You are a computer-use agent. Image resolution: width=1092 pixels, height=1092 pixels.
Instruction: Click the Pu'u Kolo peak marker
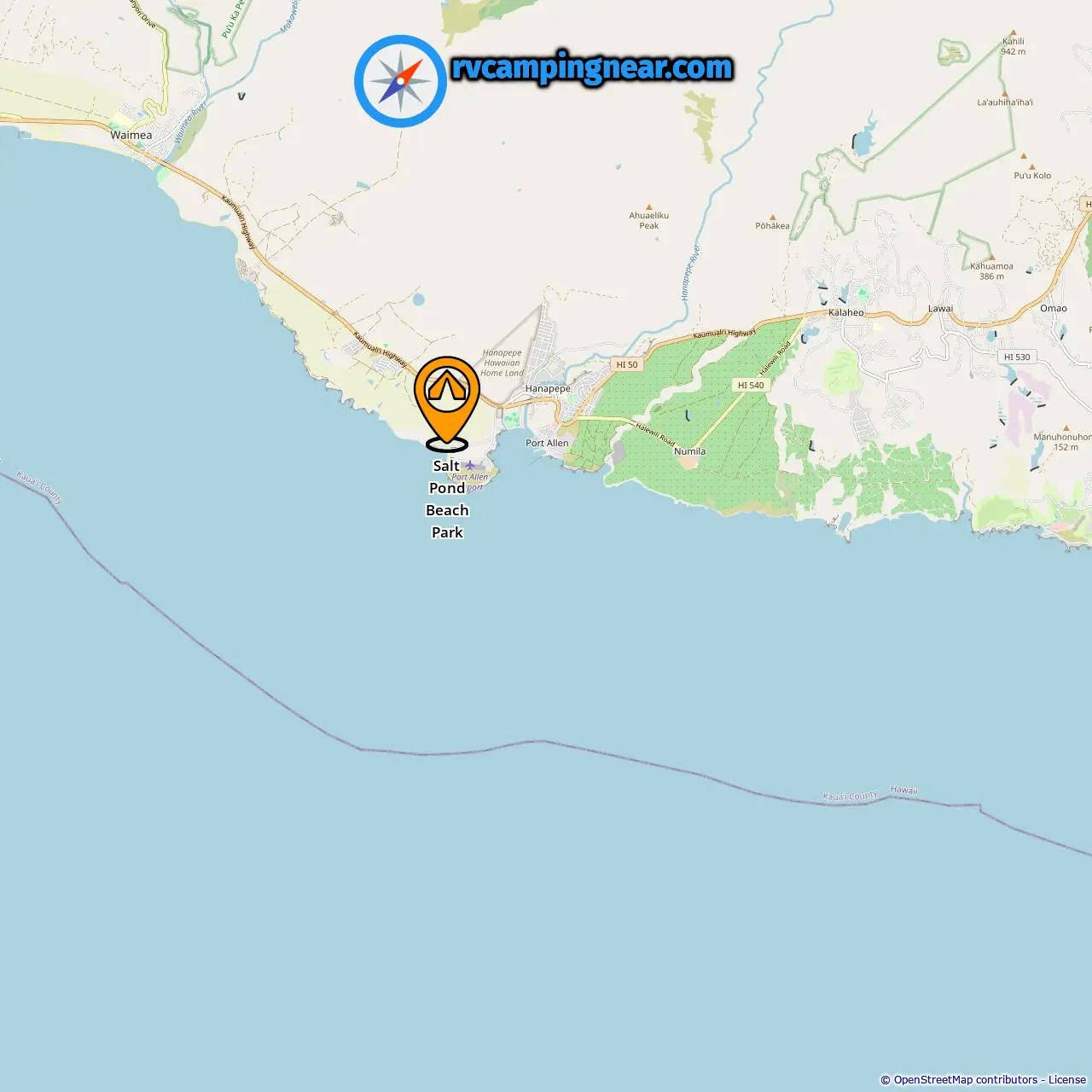[x=1032, y=167]
